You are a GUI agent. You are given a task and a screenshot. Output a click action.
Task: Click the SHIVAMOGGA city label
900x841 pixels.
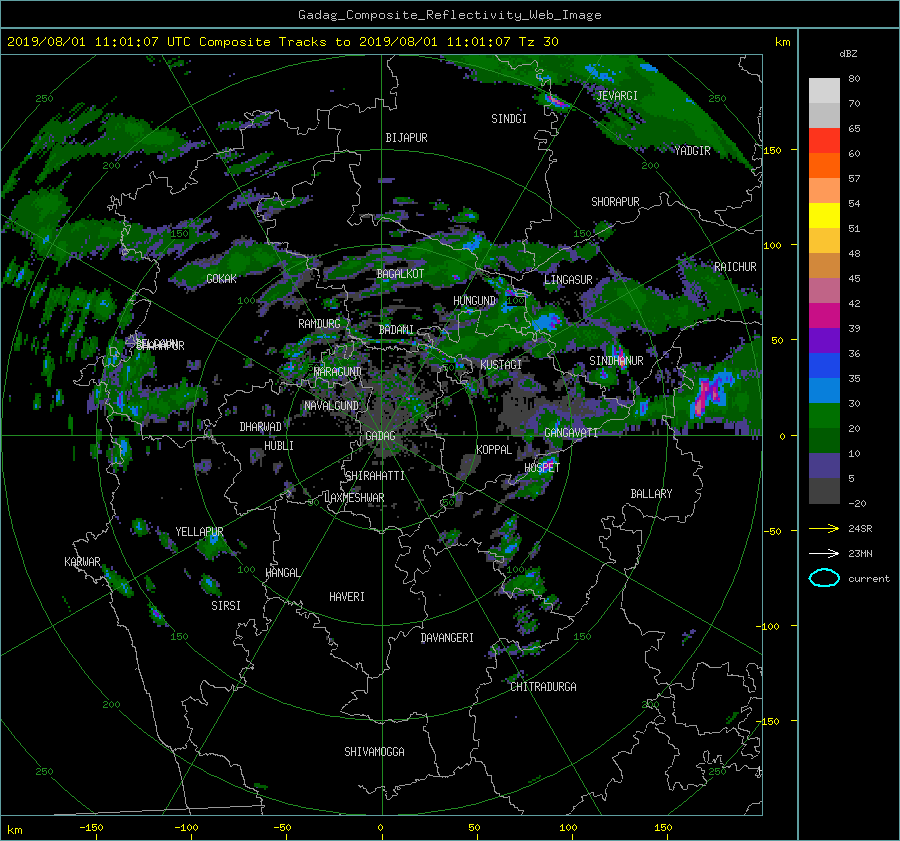pos(374,751)
